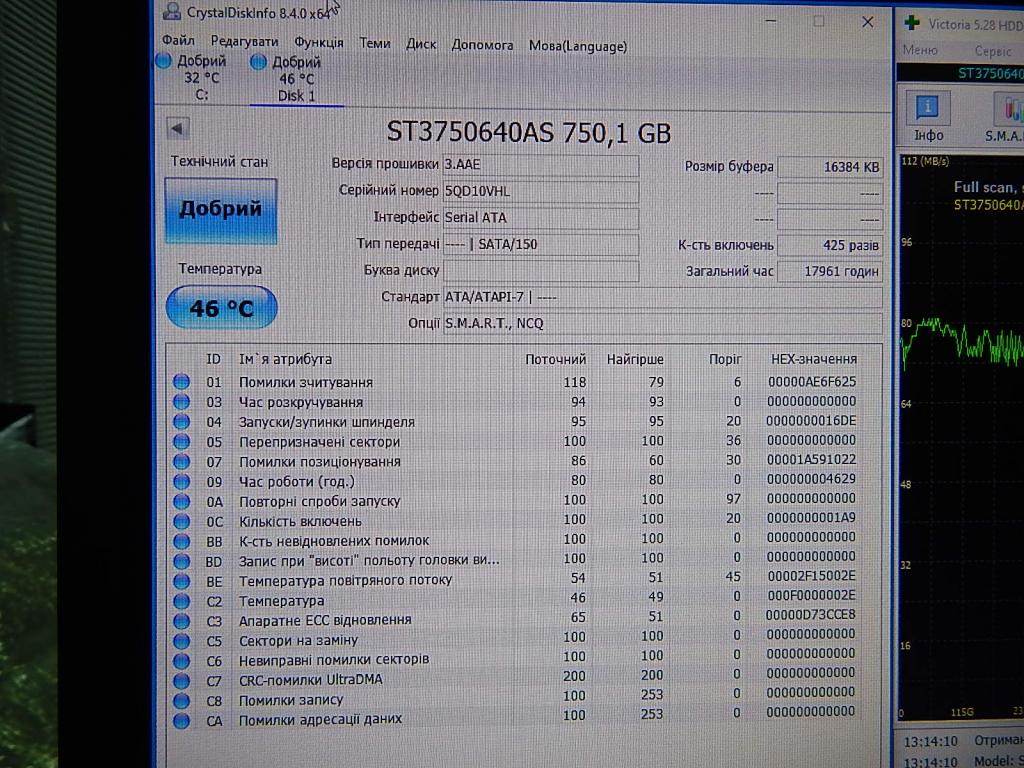Click the Добрий health status button
The width and height of the screenshot is (1024, 768).
pos(221,210)
